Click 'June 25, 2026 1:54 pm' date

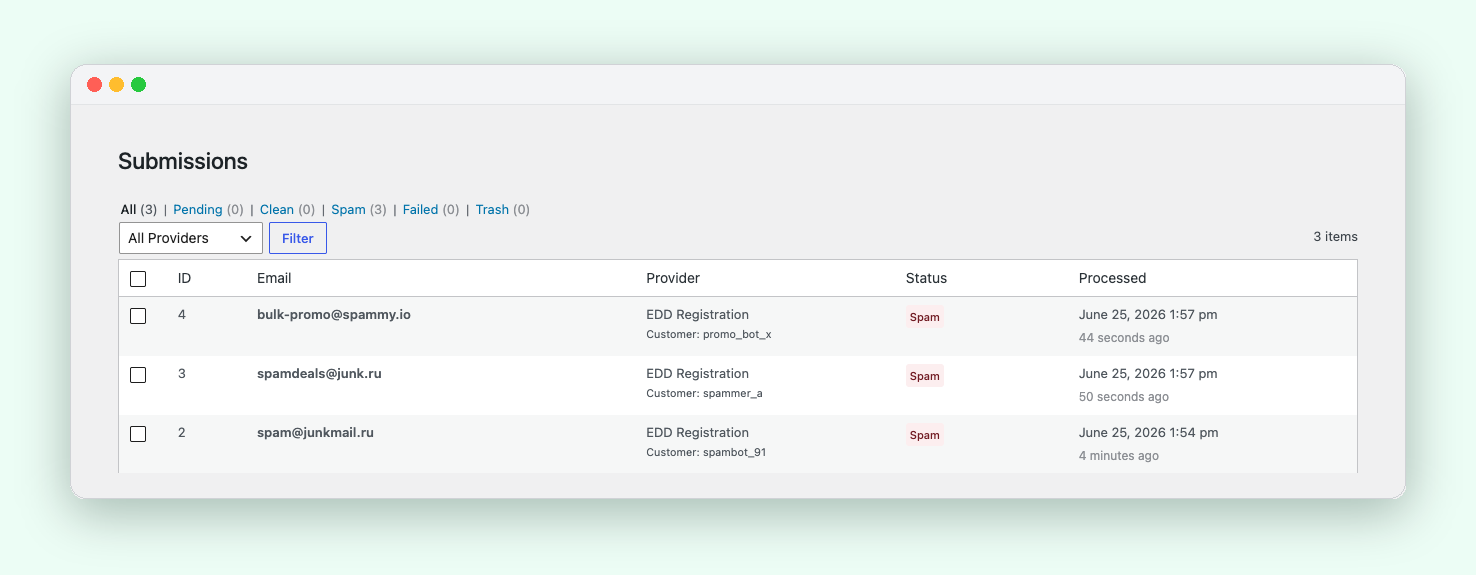(x=1148, y=433)
